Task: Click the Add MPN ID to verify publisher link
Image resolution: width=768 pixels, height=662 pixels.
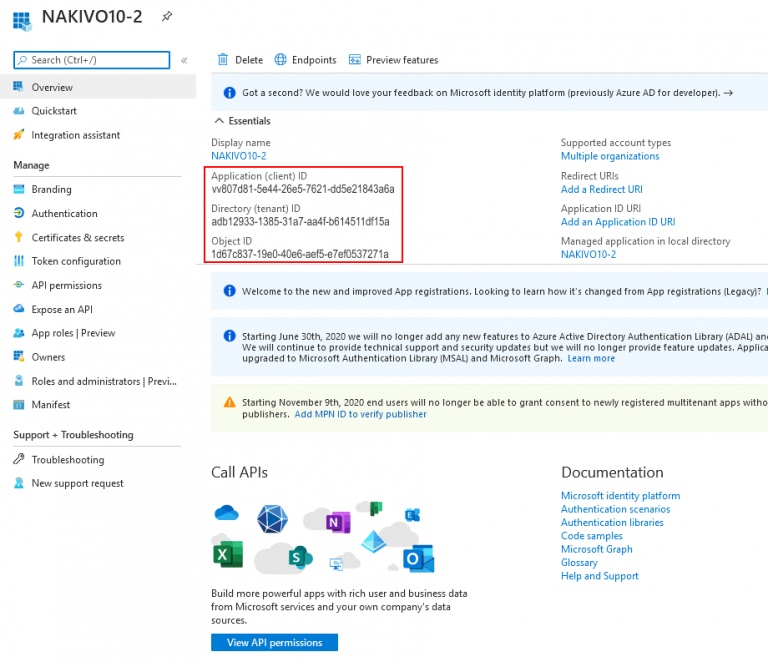Action: [360, 414]
